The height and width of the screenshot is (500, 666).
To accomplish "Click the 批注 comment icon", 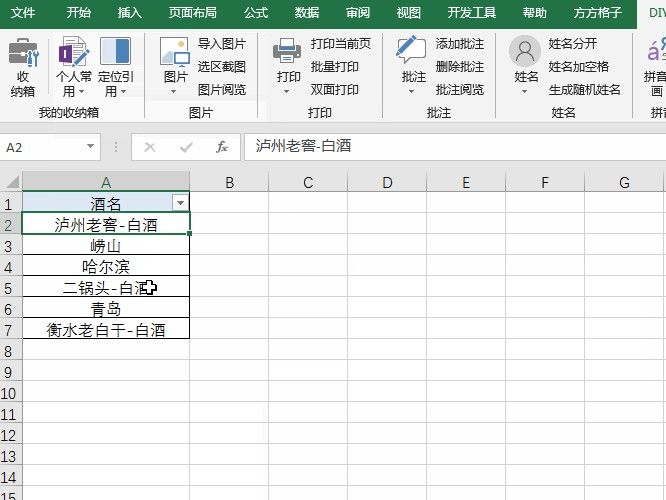I will click(411, 50).
